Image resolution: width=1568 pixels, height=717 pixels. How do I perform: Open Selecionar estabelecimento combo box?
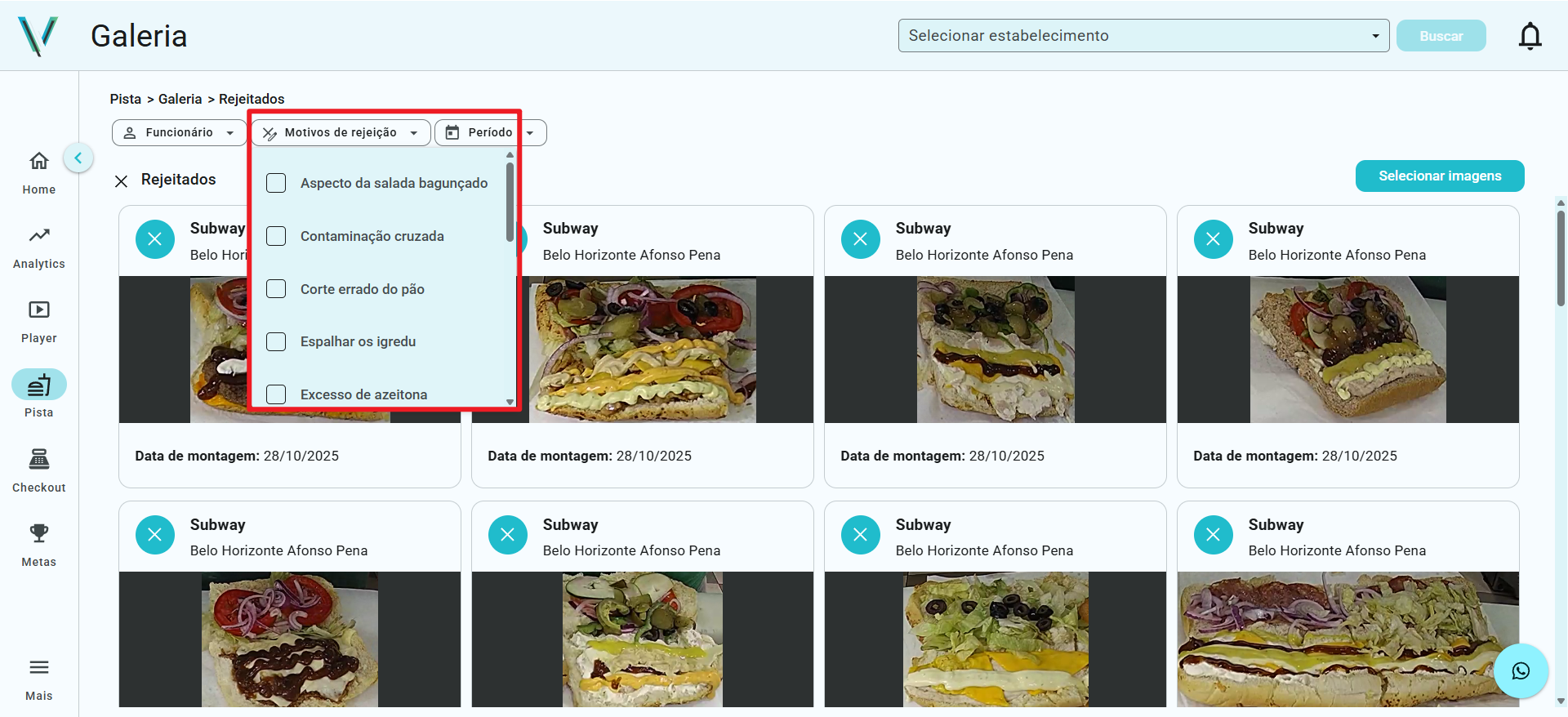(1143, 36)
